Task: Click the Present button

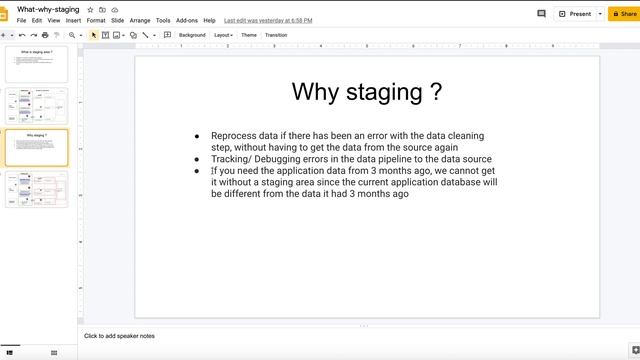Action: pos(575,14)
